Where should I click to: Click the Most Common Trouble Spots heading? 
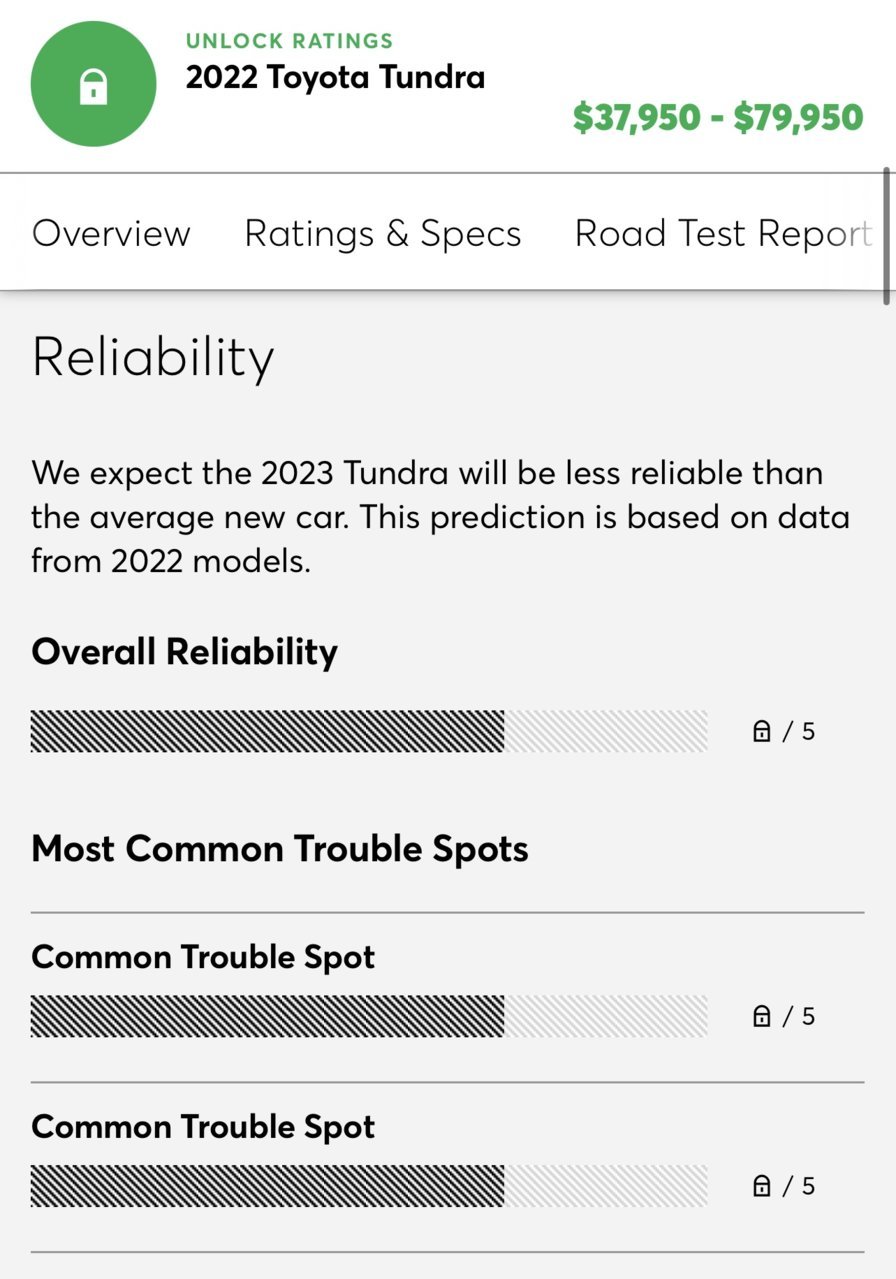[280, 849]
